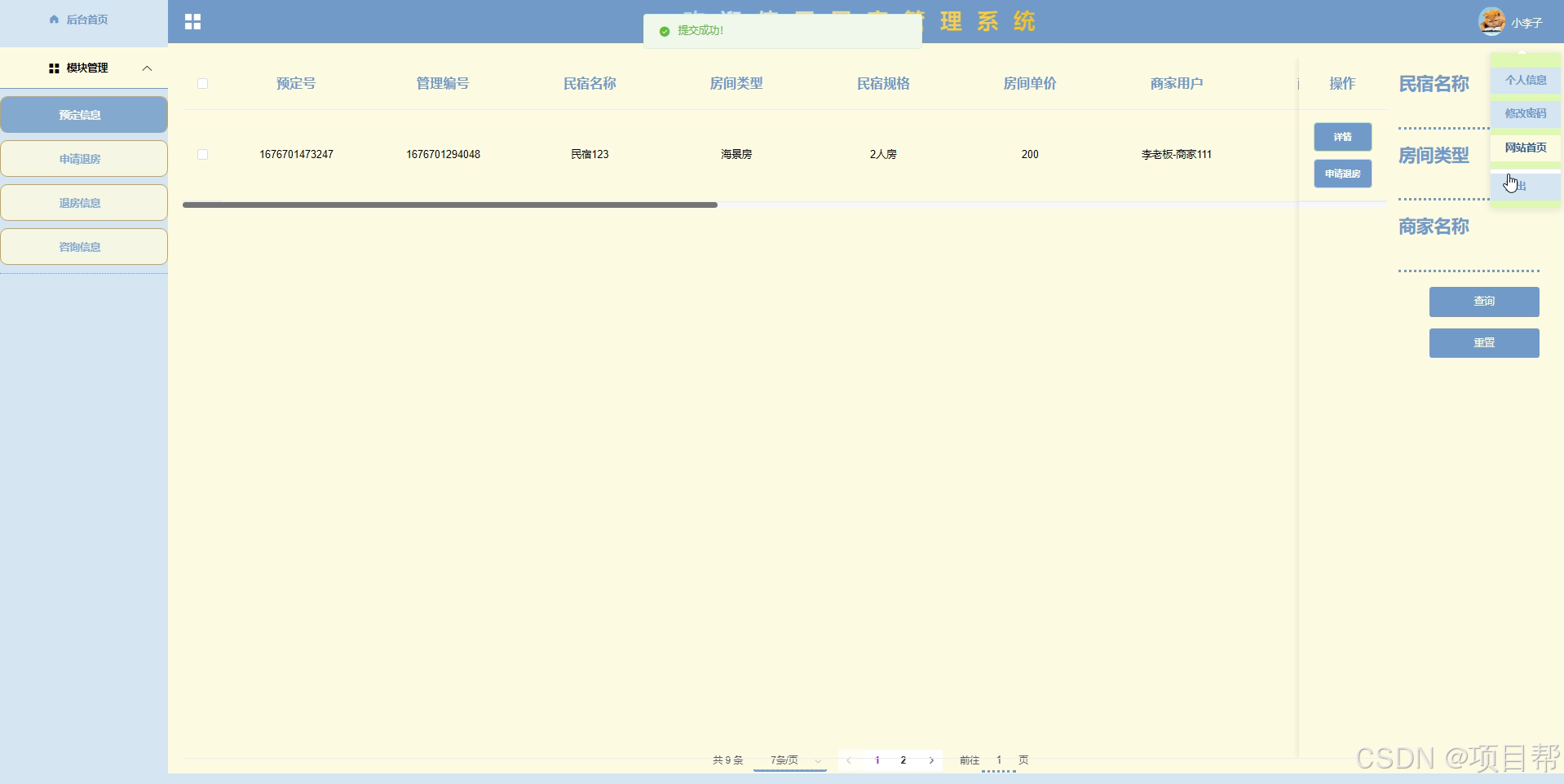Click the 查询 search button
1564x784 pixels.
click(x=1484, y=302)
